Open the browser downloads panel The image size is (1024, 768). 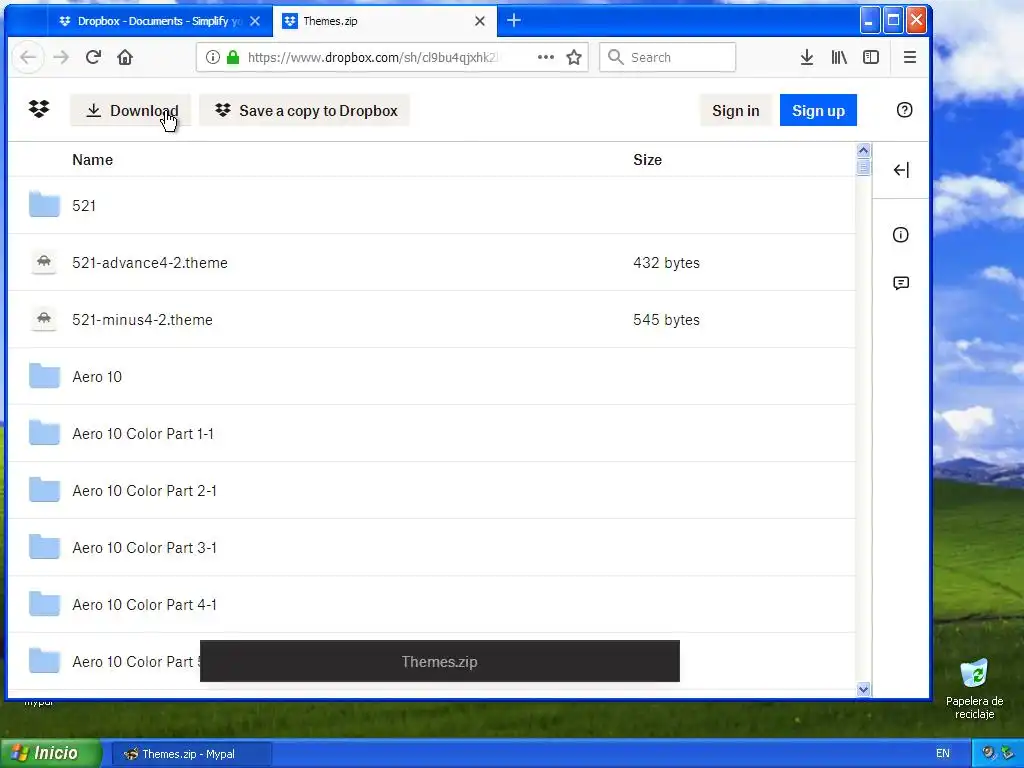tap(807, 57)
